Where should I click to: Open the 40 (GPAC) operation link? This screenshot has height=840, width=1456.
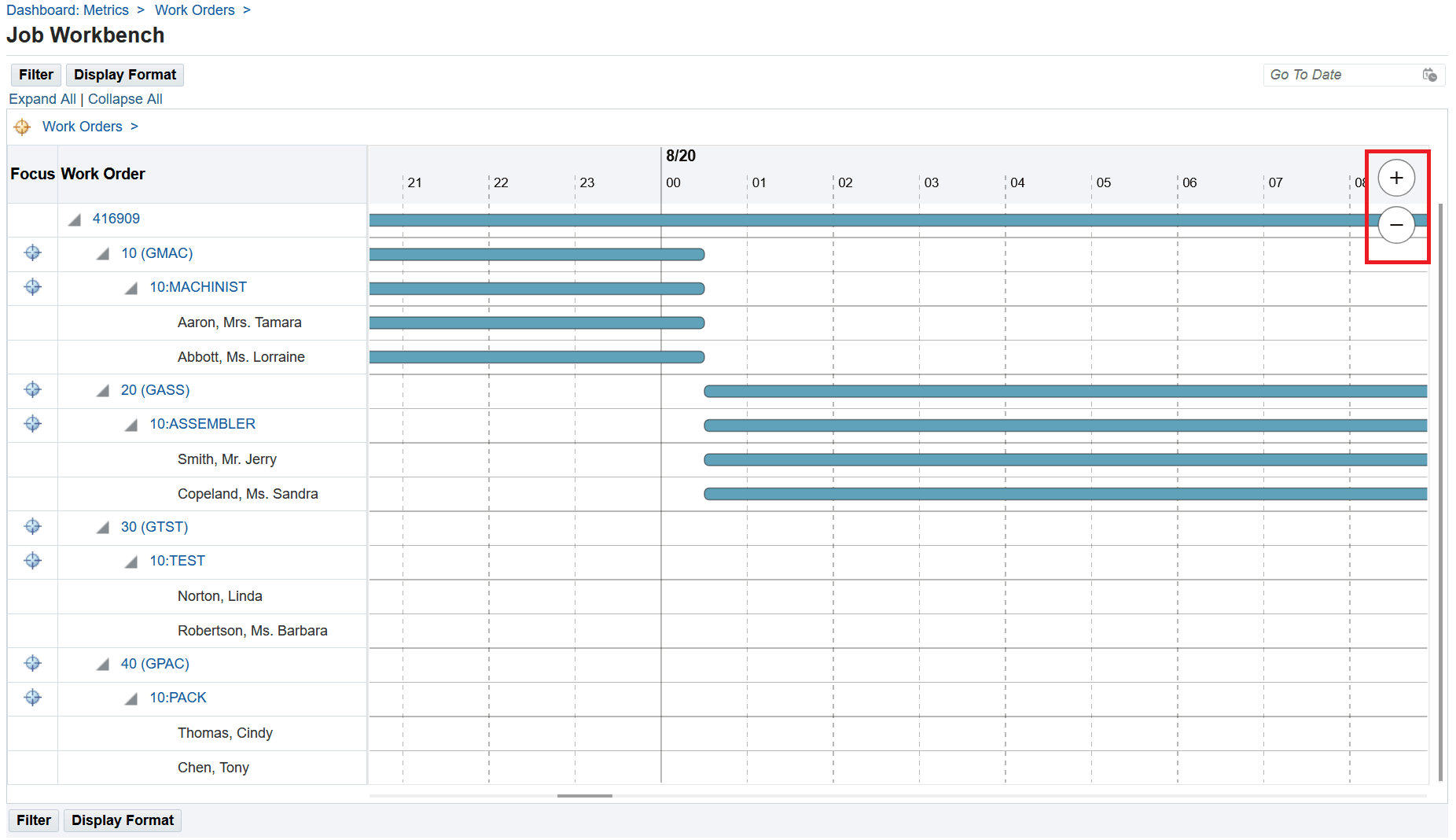coord(156,664)
